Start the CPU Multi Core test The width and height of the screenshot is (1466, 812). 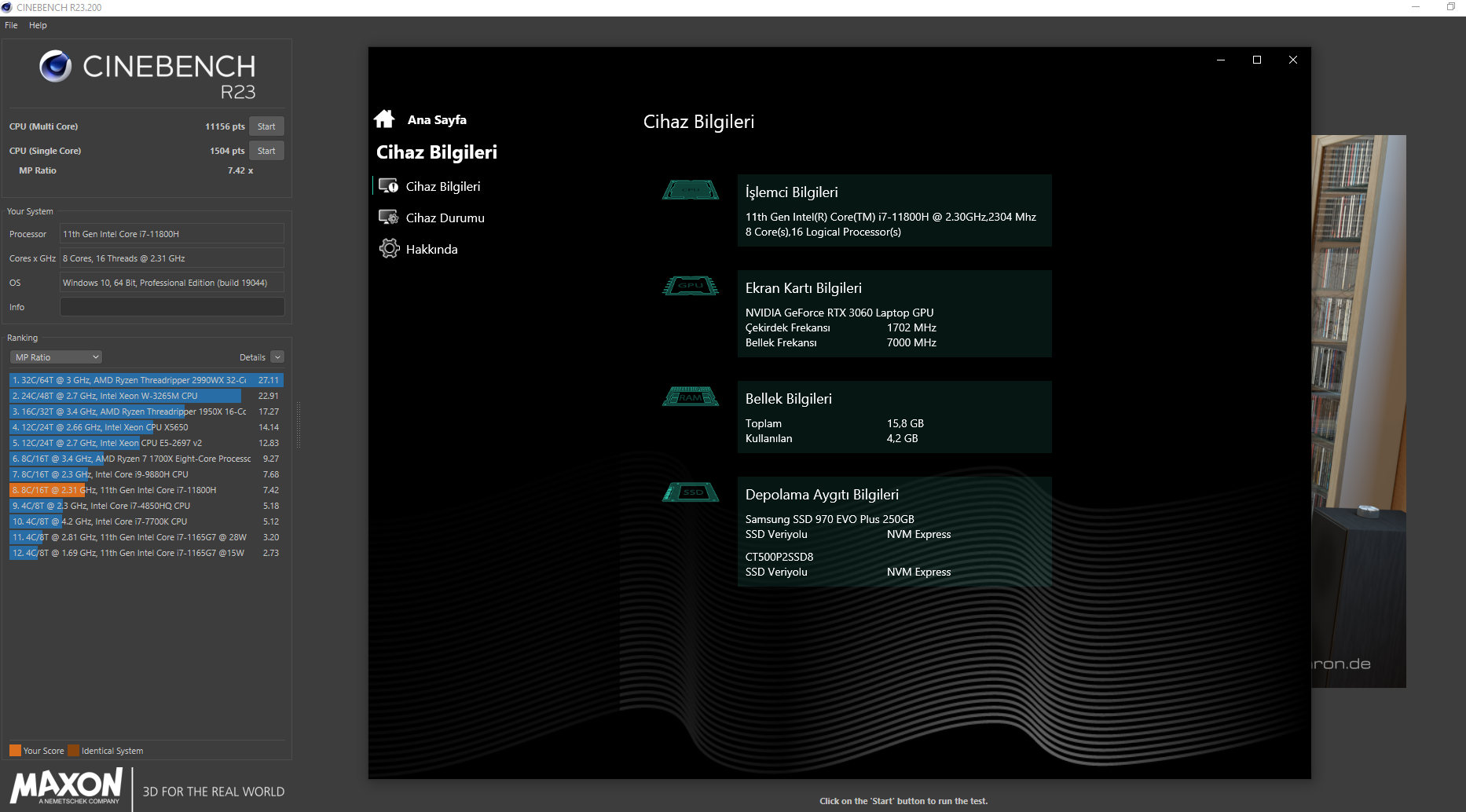[x=266, y=126]
